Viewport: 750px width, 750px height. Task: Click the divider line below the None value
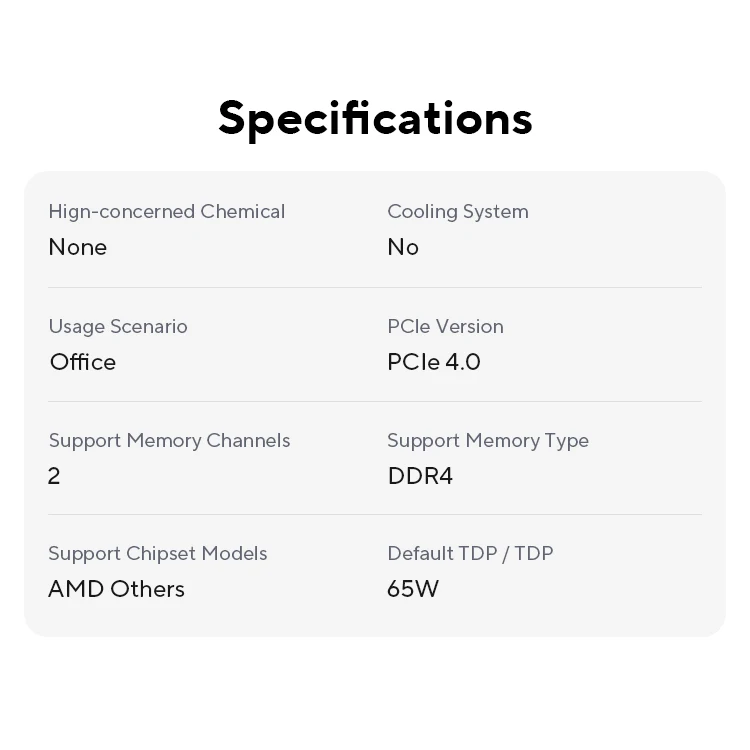coord(375,288)
